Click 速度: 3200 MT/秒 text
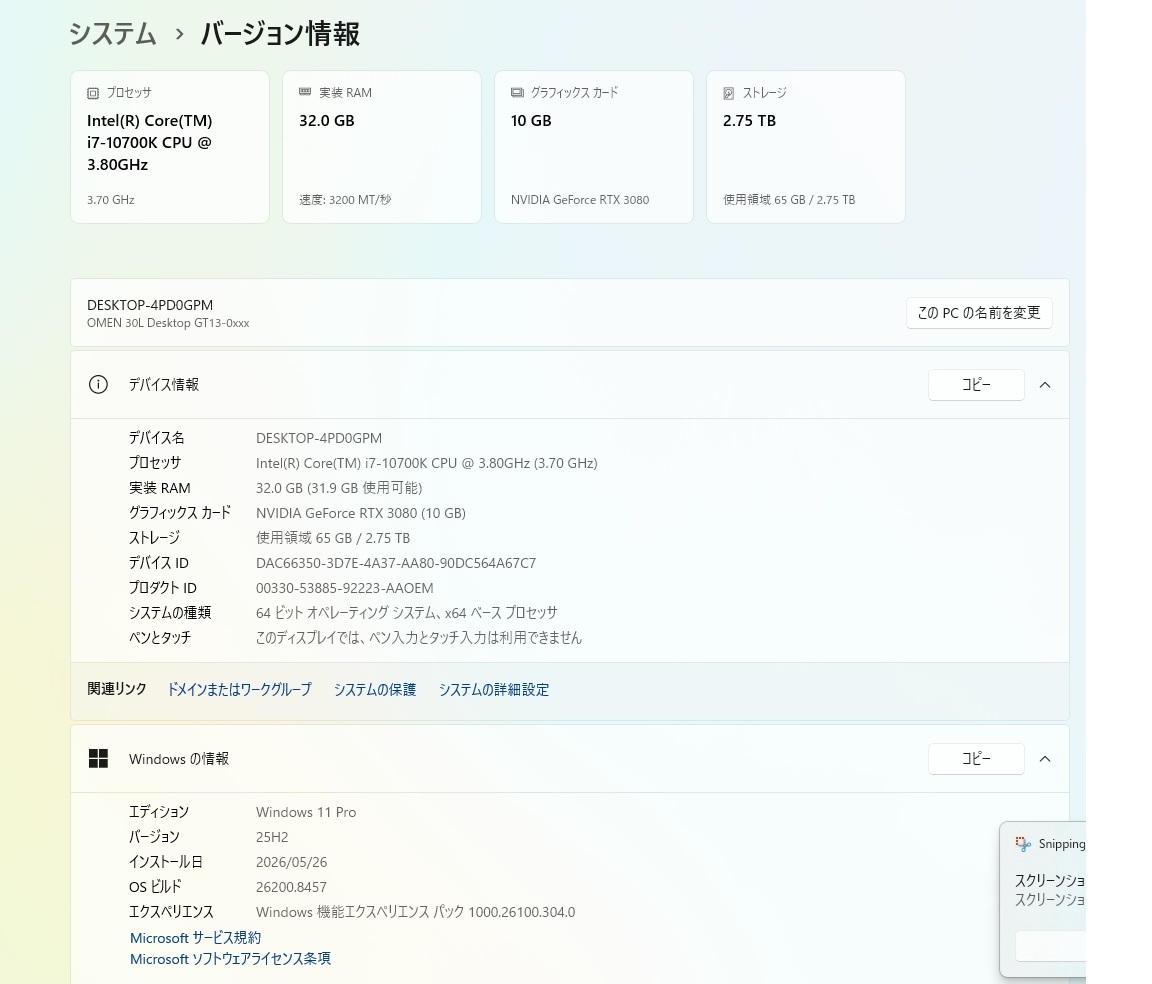The width and height of the screenshot is (1152, 984). pyautogui.click(x=345, y=200)
